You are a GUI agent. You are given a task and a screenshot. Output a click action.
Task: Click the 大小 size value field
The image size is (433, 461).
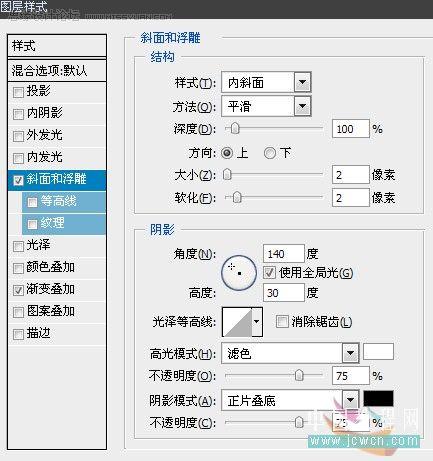[351, 175]
